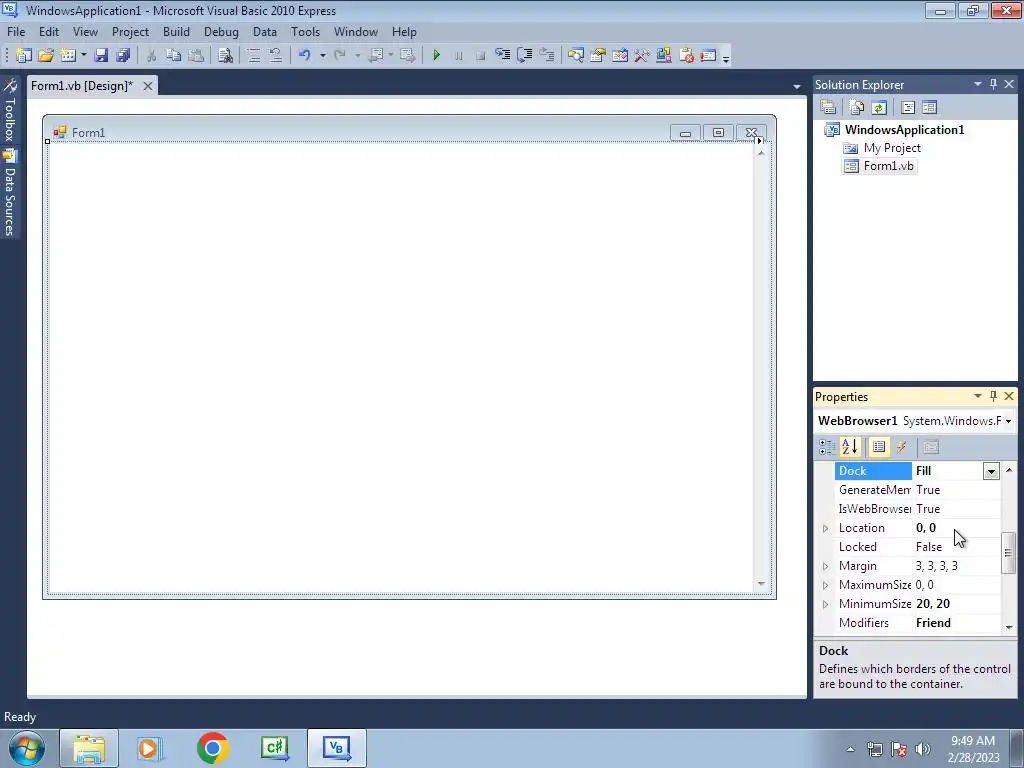Click the Solution Explorer Properties icon
The image size is (1024, 768).
click(x=828, y=108)
